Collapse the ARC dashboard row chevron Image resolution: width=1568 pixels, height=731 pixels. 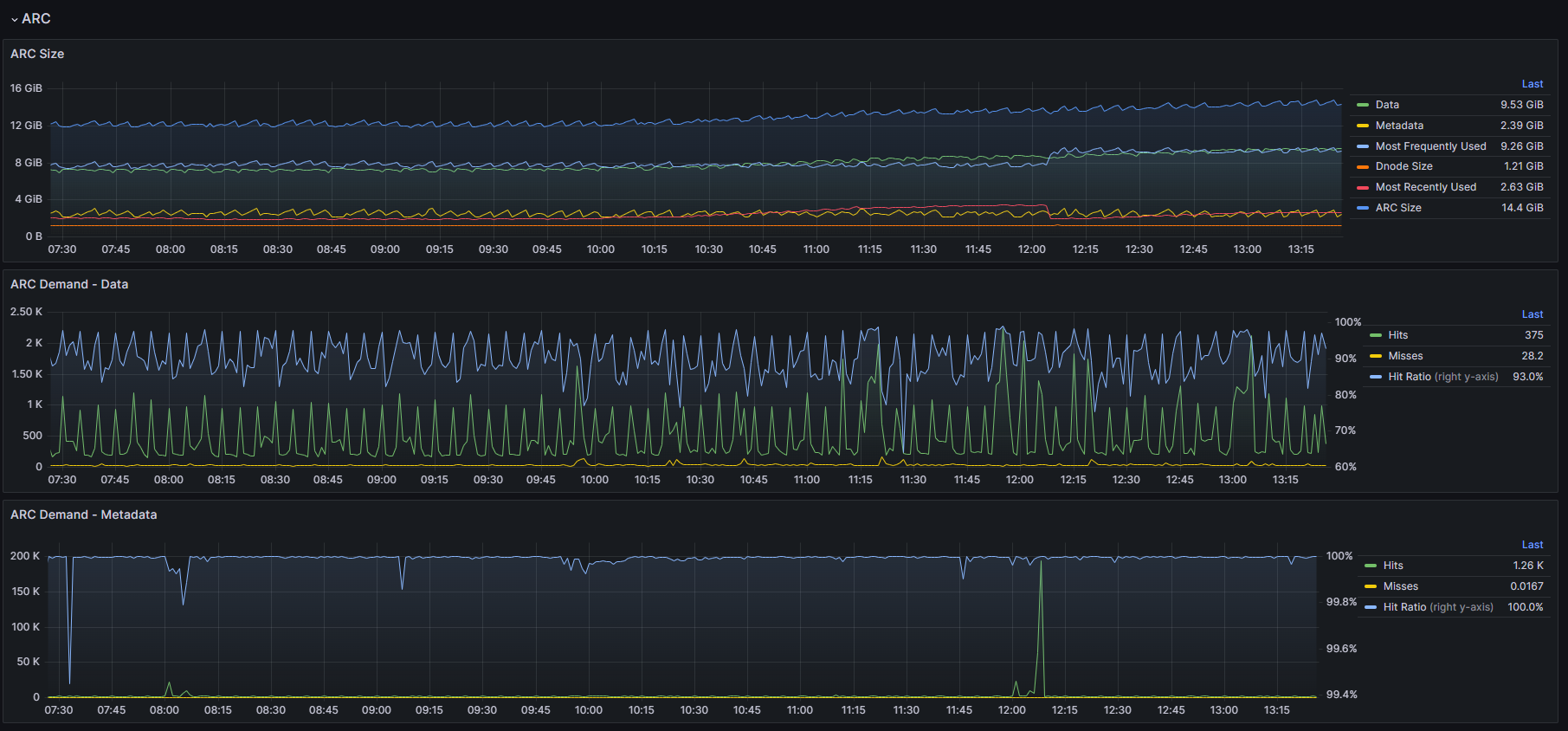click(15, 19)
